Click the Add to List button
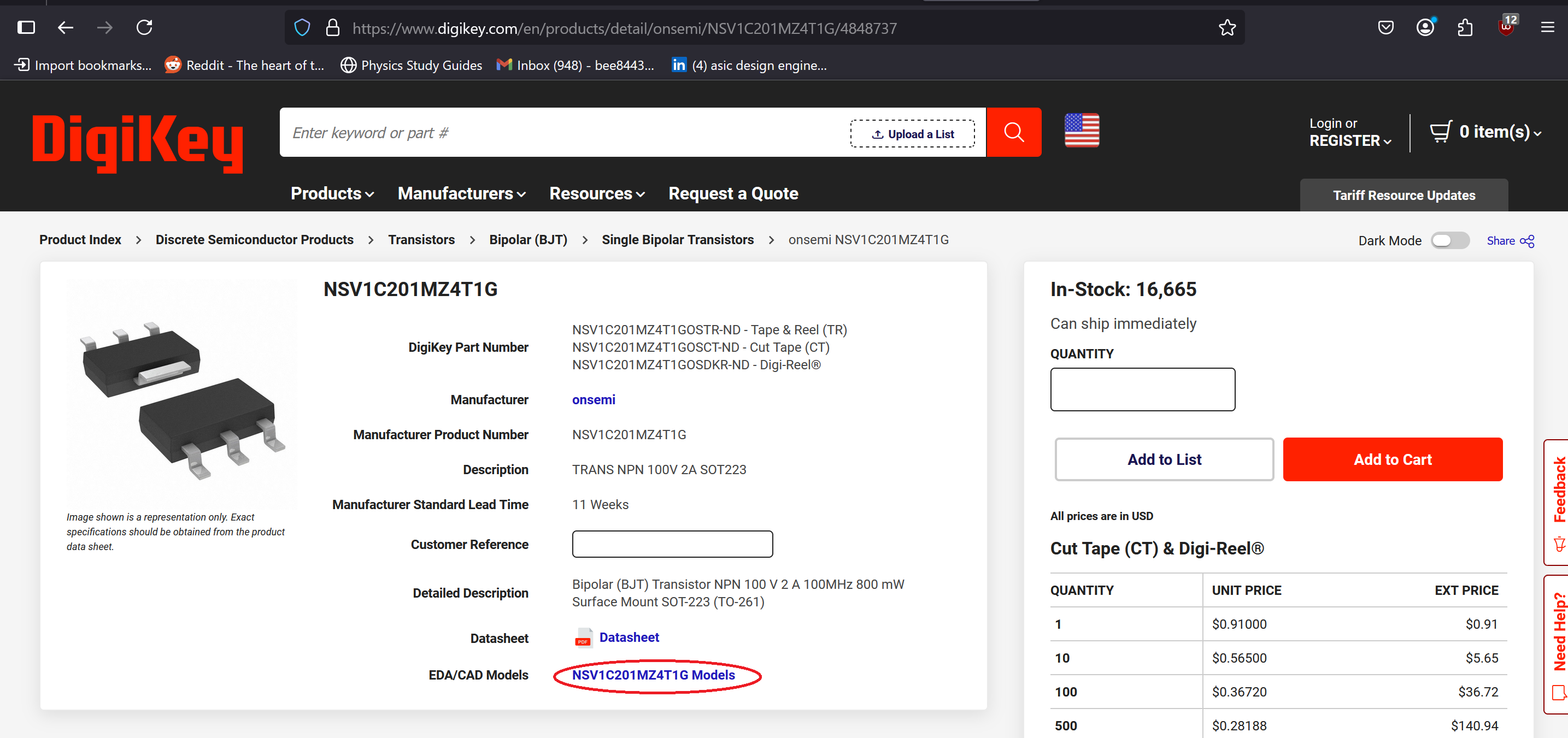This screenshot has width=1568, height=738. (x=1164, y=459)
